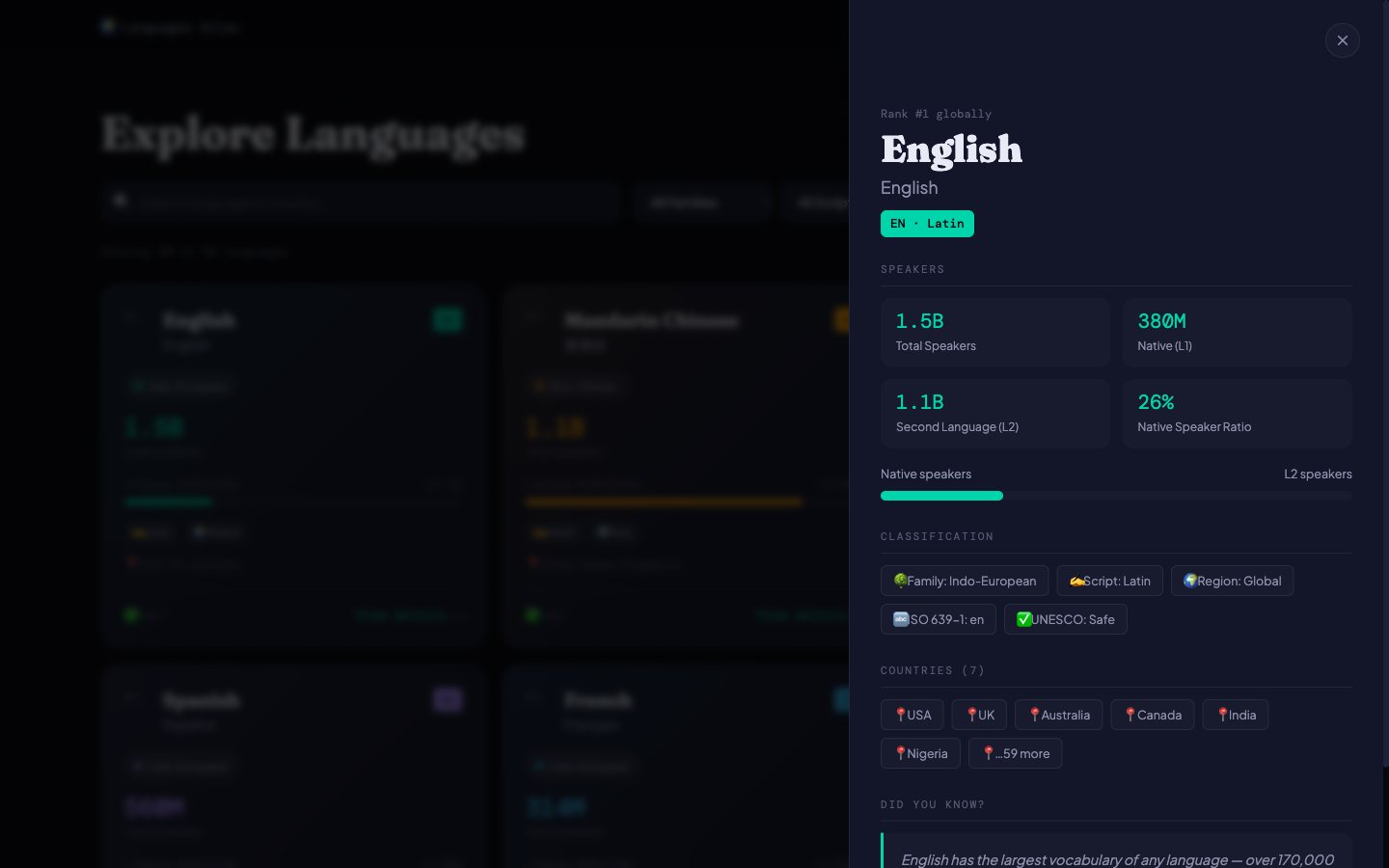Click the panel's vertical scrollbar
Image resolution: width=1389 pixels, height=868 pixels.
(x=1385, y=386)
